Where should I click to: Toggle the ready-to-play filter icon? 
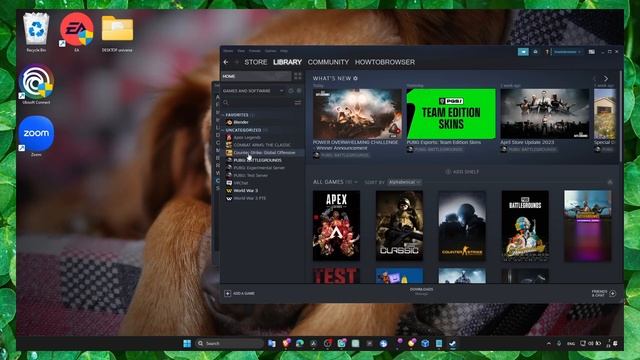click(x=299, y=91)
